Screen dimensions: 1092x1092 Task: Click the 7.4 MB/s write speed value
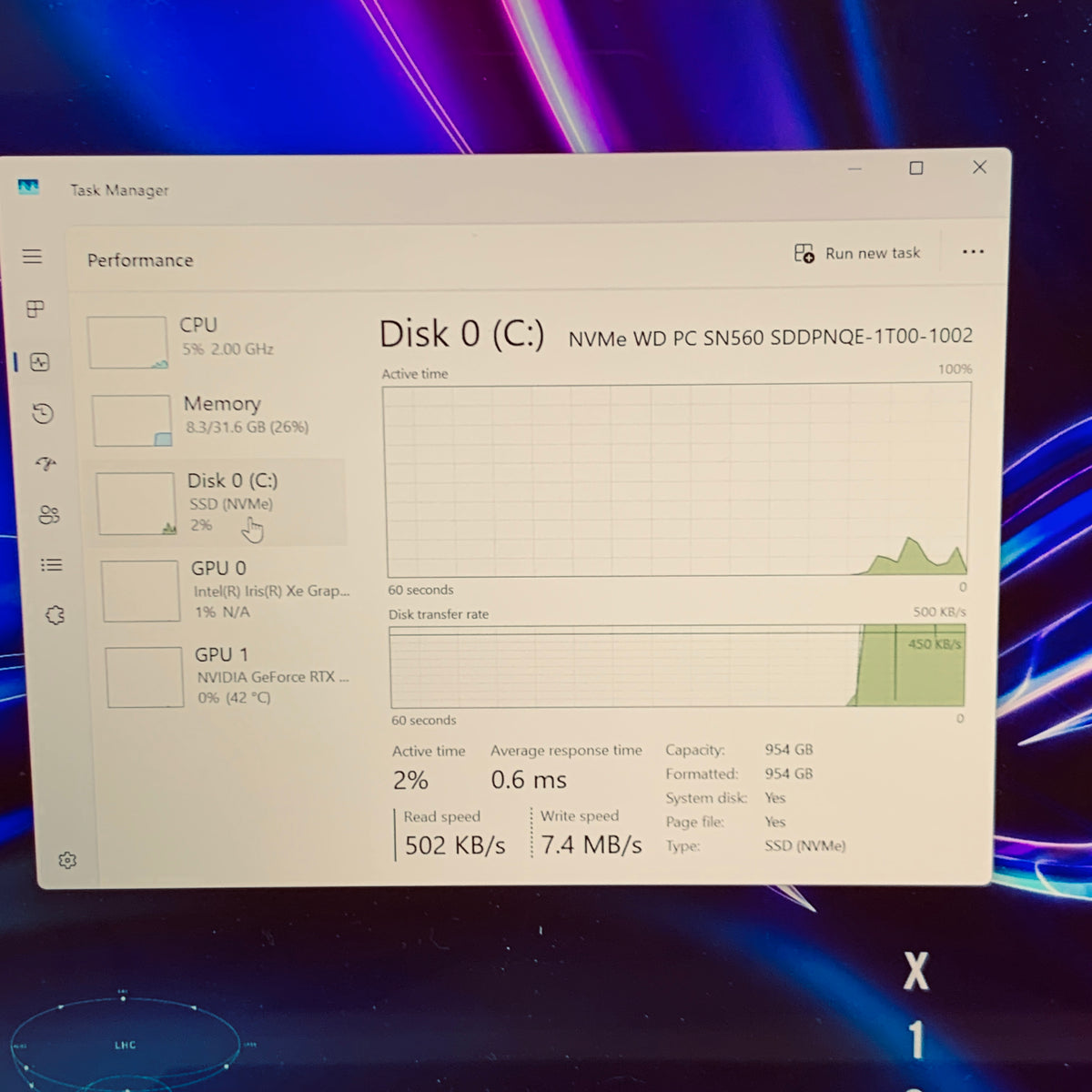(591, 844)
